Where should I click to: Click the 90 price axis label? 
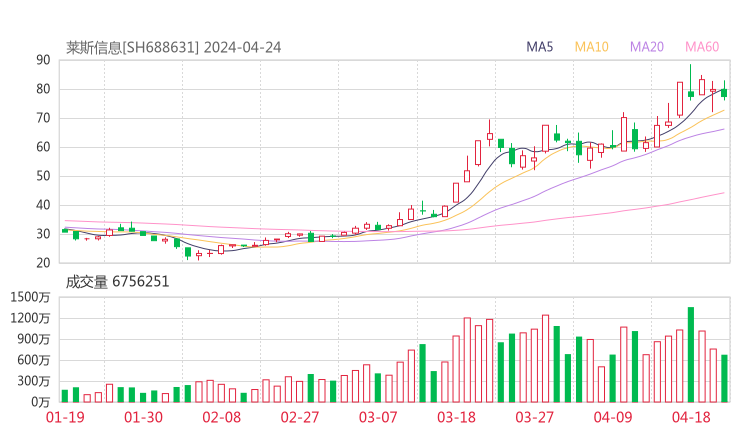click(x=43, y=60)
